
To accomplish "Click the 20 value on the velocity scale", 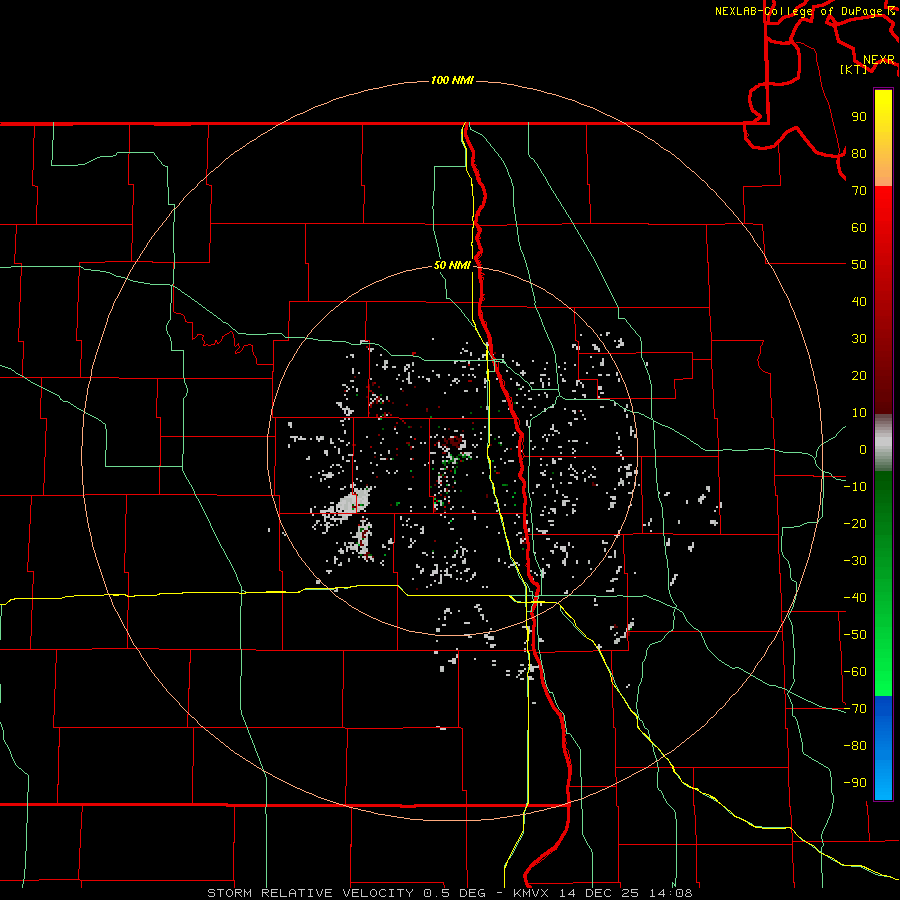I will click(x=859, y=375).
